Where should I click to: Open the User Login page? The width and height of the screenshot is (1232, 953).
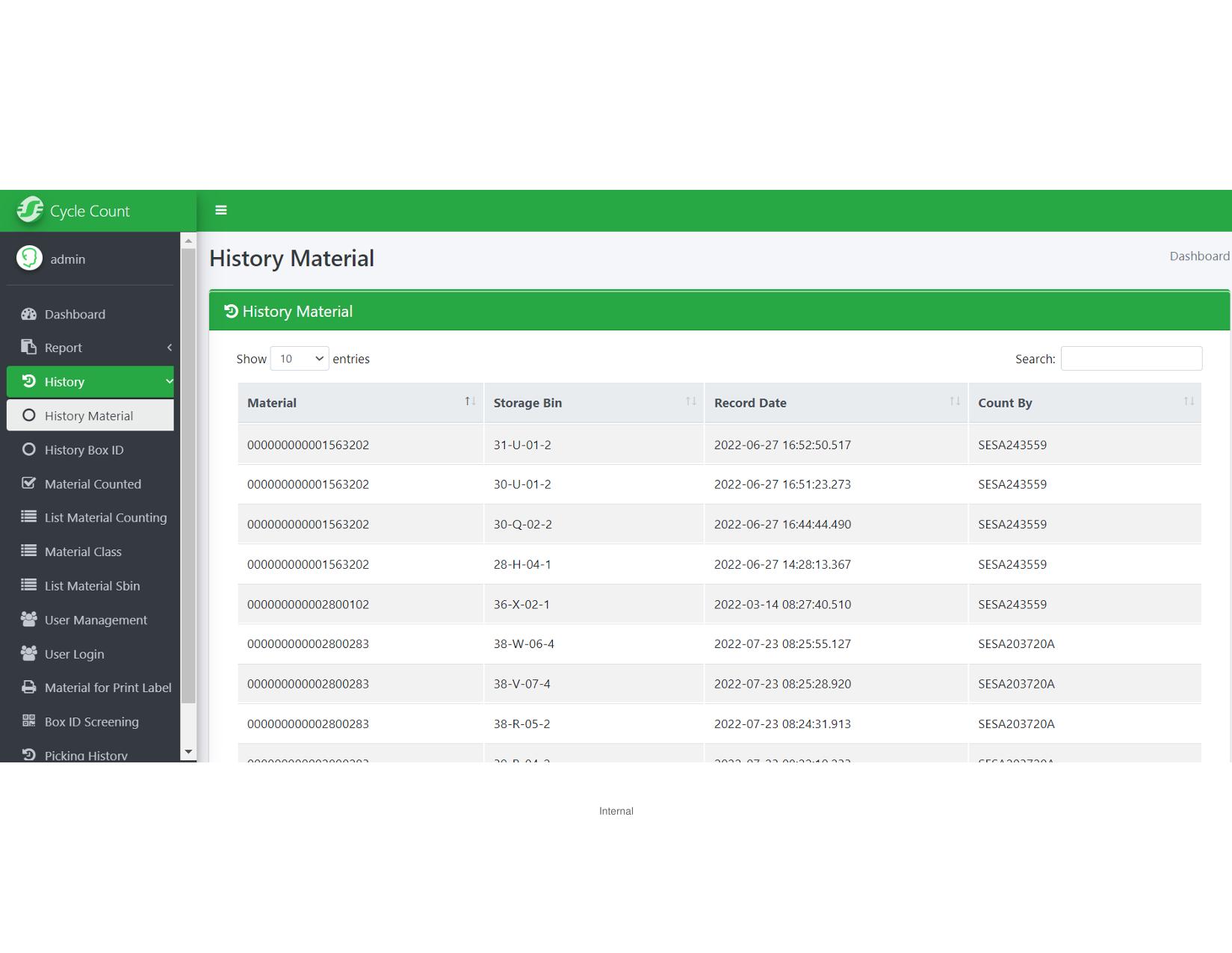[74, 654]
